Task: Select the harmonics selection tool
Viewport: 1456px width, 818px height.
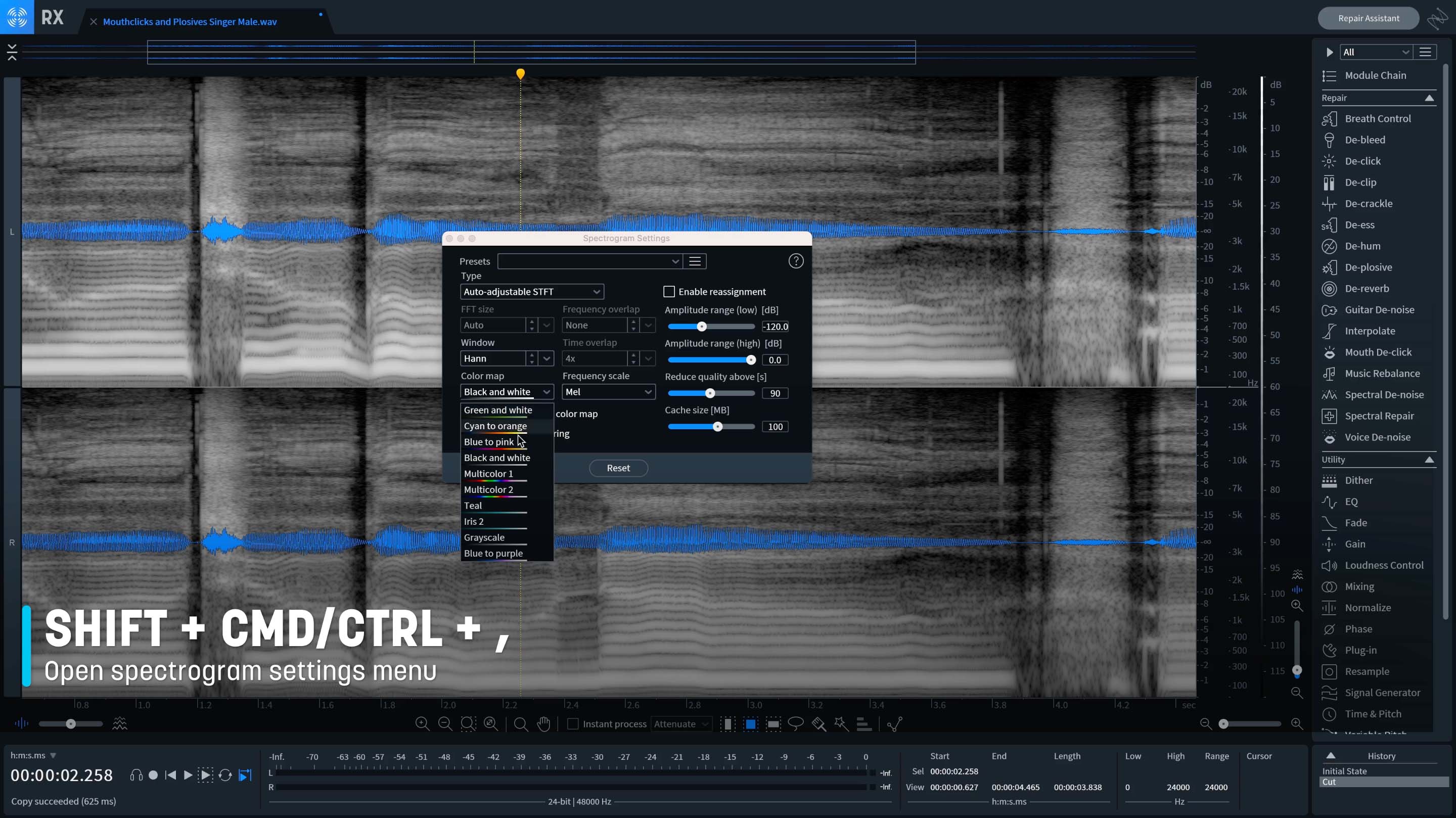Action: coord(863,723)
